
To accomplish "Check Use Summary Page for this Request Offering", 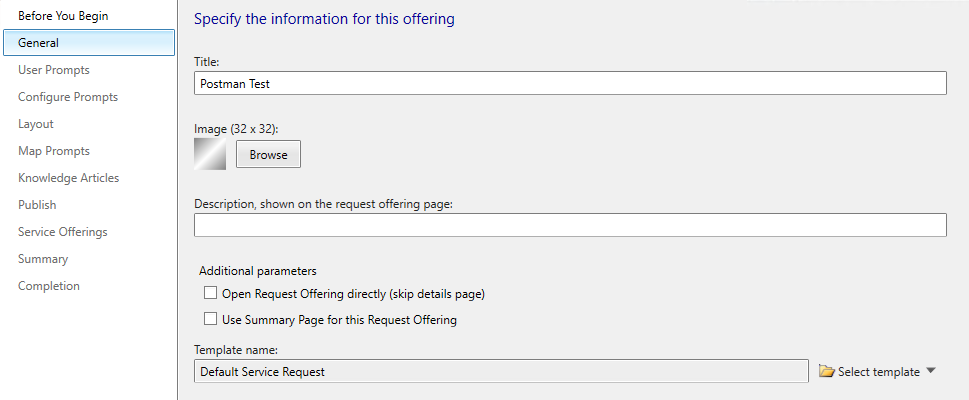I will 211,320.
